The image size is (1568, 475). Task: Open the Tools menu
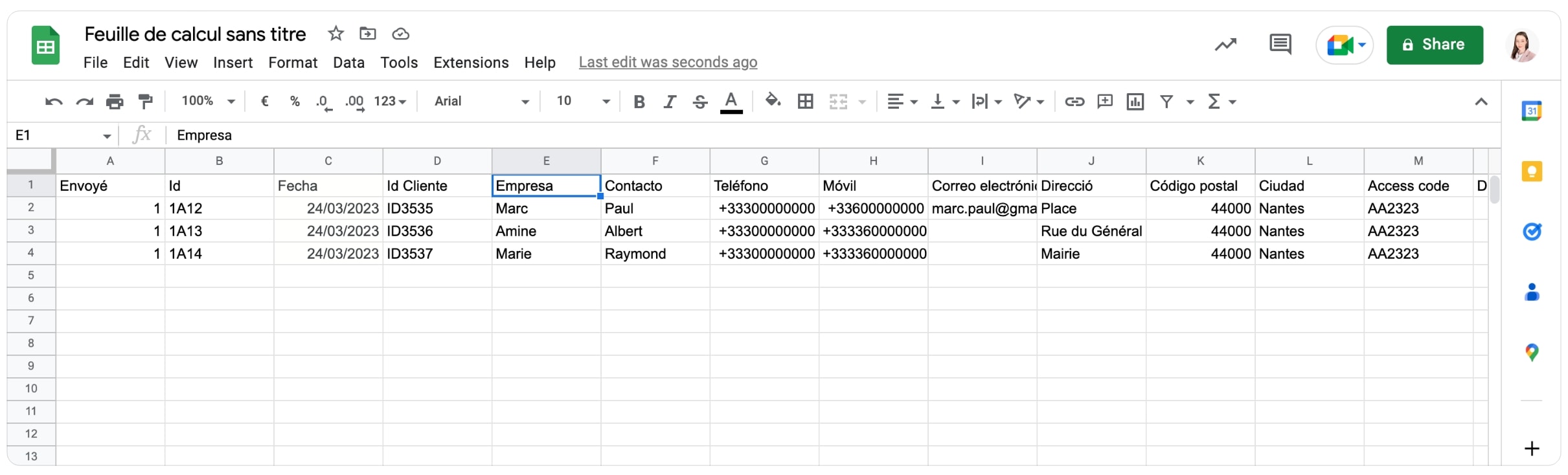point(399,63)
